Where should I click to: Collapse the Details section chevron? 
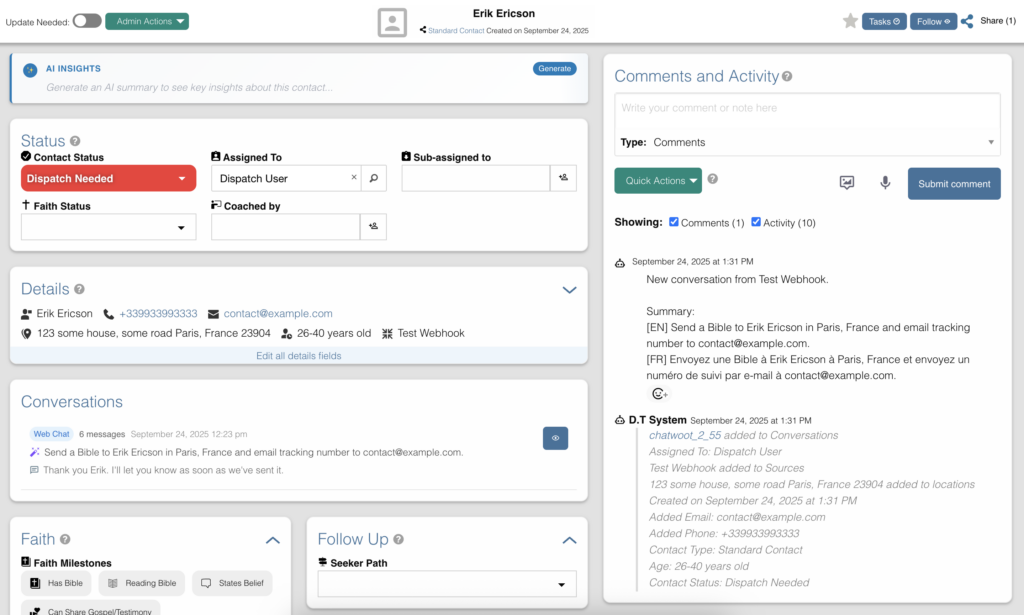click(x=569, y=290)
